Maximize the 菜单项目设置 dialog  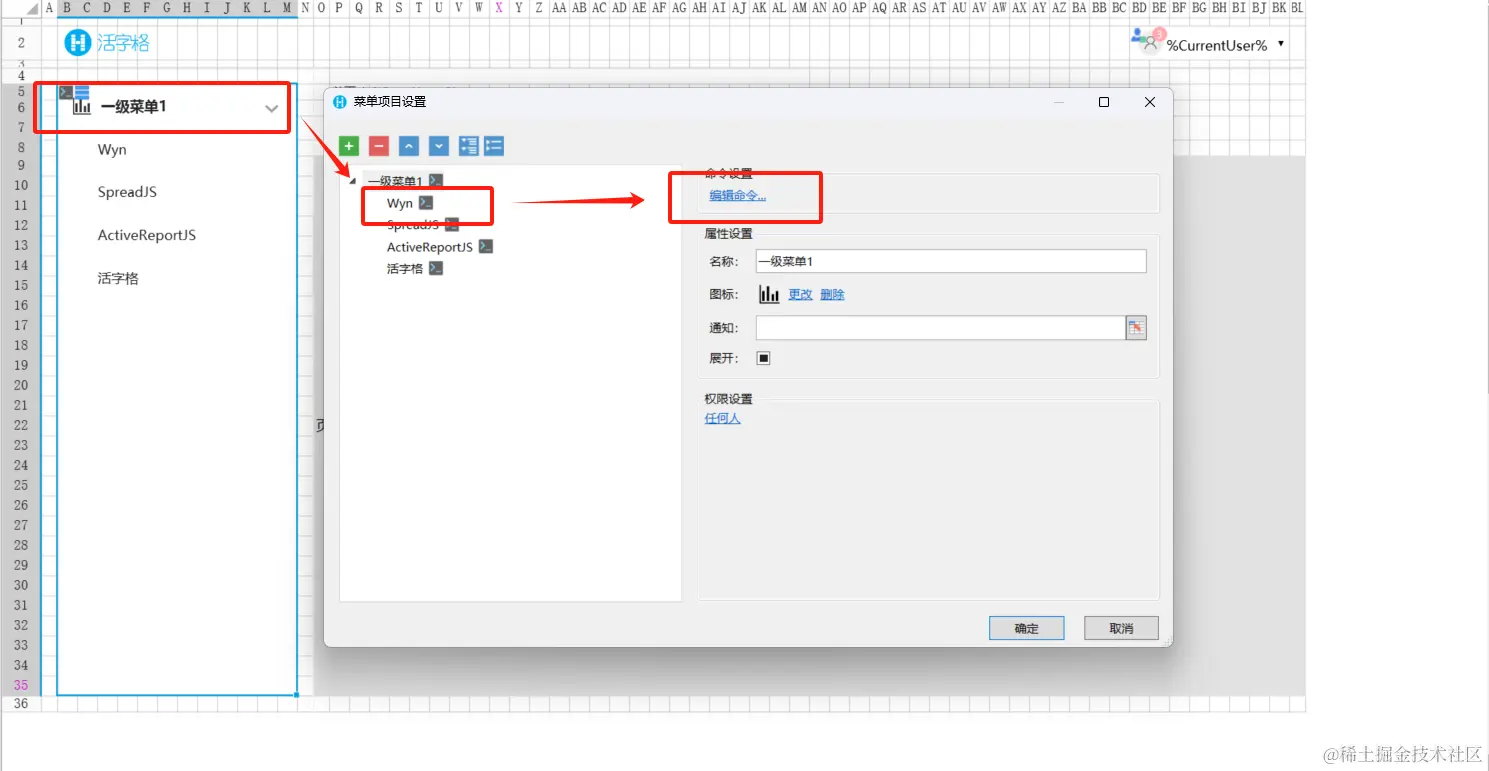[x=1104, y=102]
